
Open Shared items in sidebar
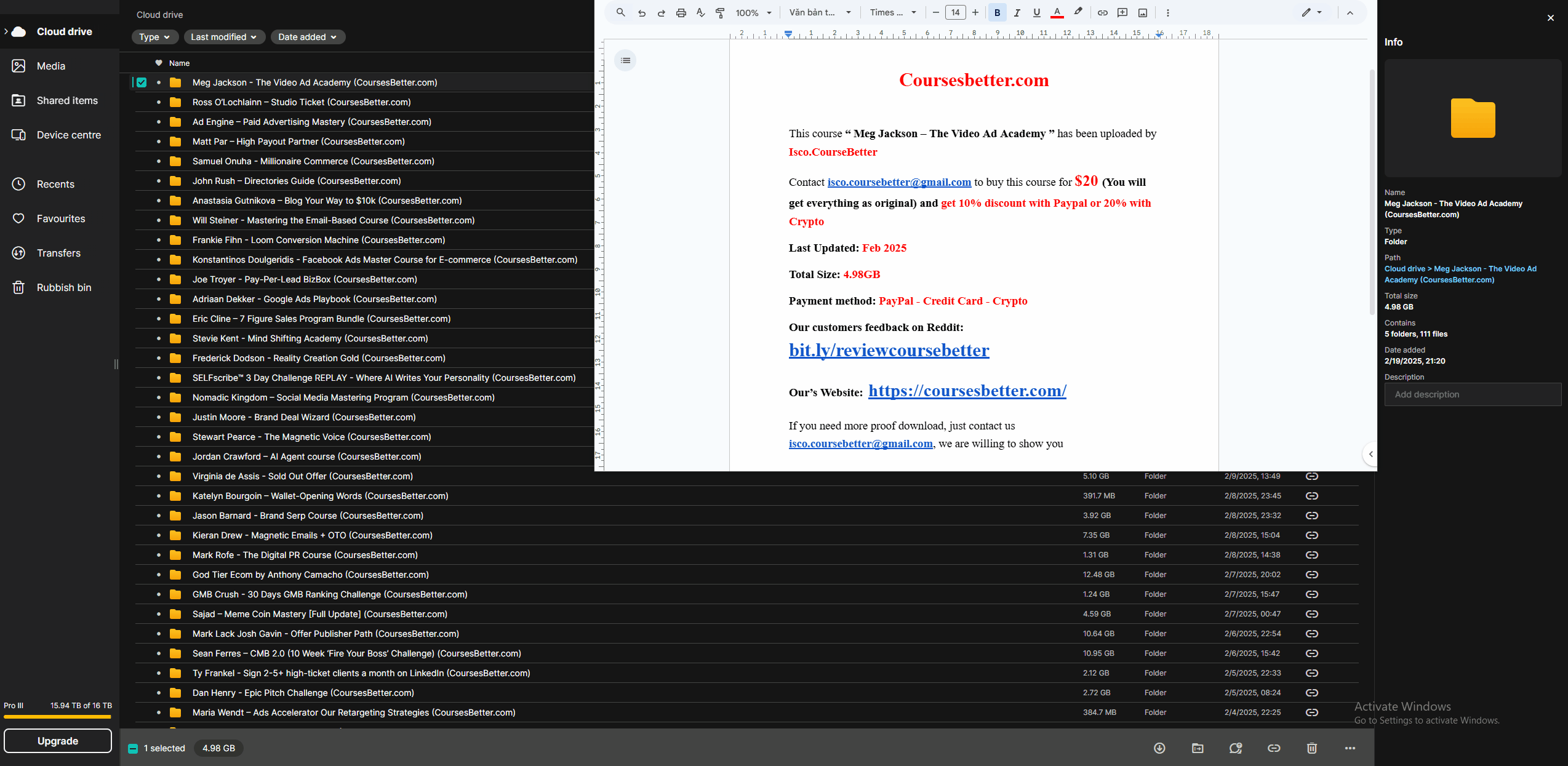pos(66,100)
